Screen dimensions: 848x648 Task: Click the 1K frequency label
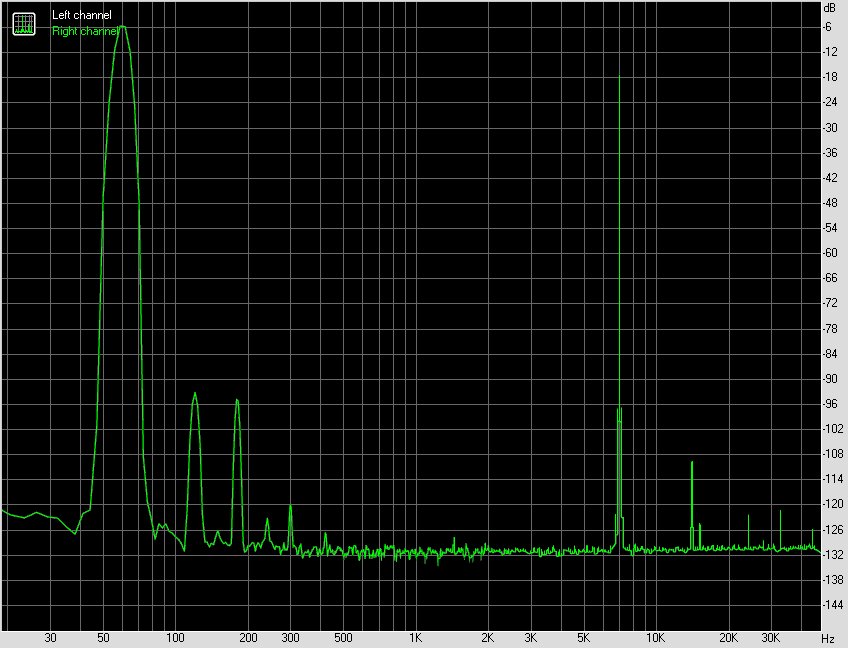point(415,638)
